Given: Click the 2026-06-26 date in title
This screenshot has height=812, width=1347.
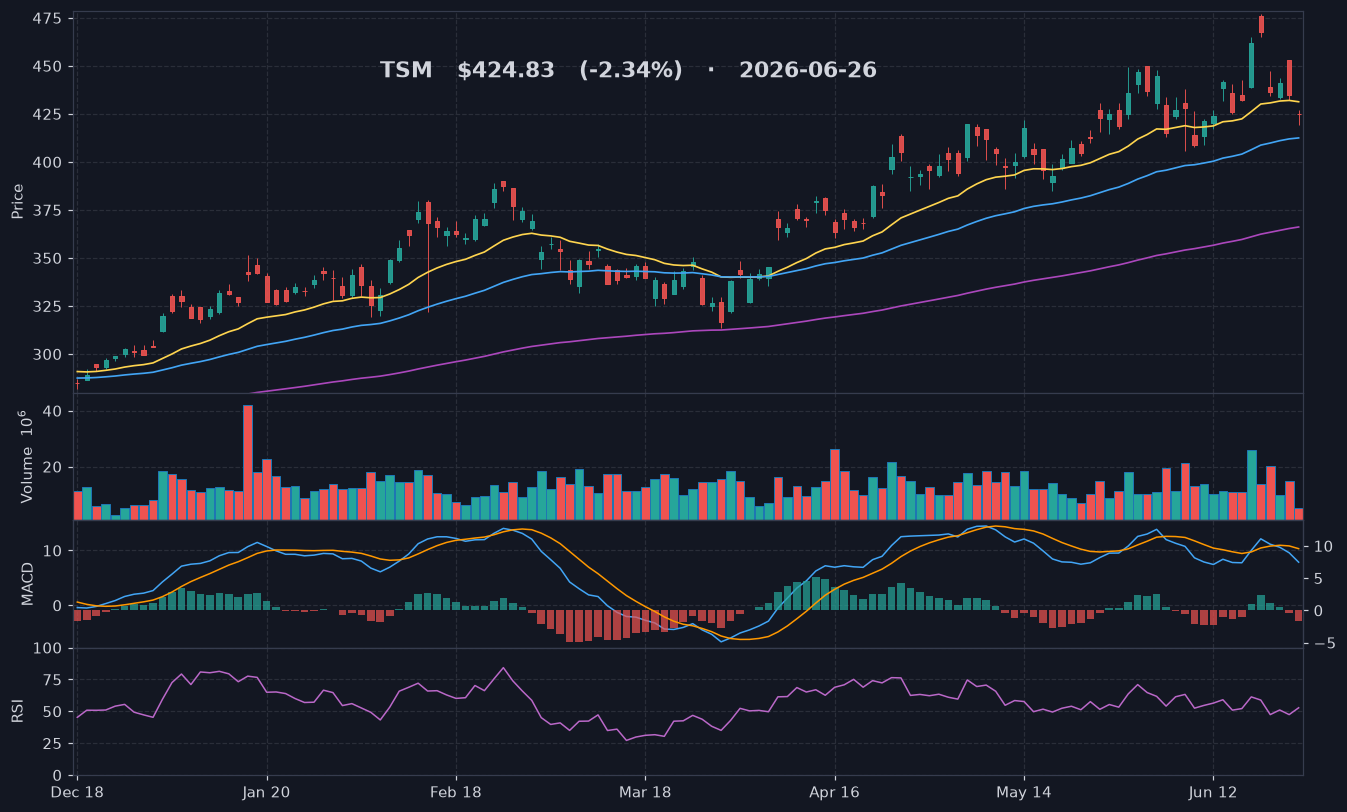Looking at the screenshot, I should pyautogui.click(x=808, y=70).
